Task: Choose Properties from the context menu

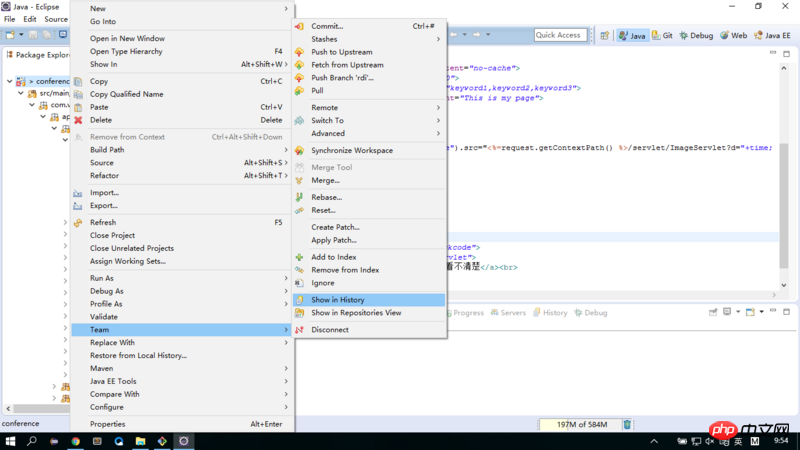Action: (x=107, y=424)
